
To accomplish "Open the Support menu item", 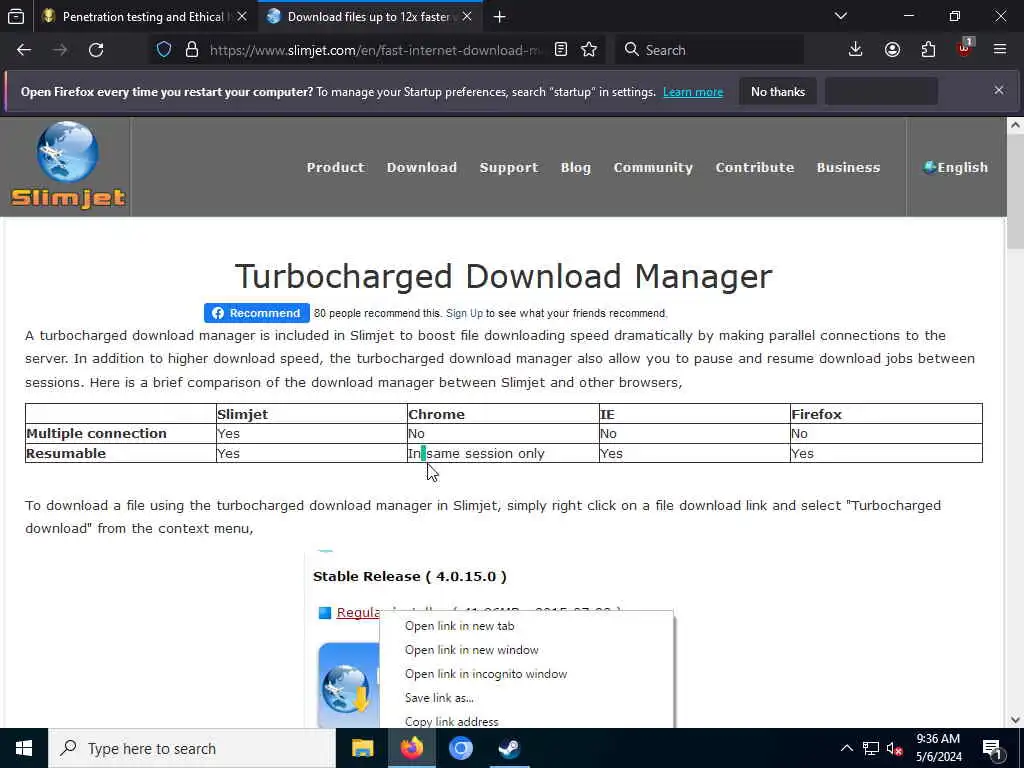I will [509, 167].
